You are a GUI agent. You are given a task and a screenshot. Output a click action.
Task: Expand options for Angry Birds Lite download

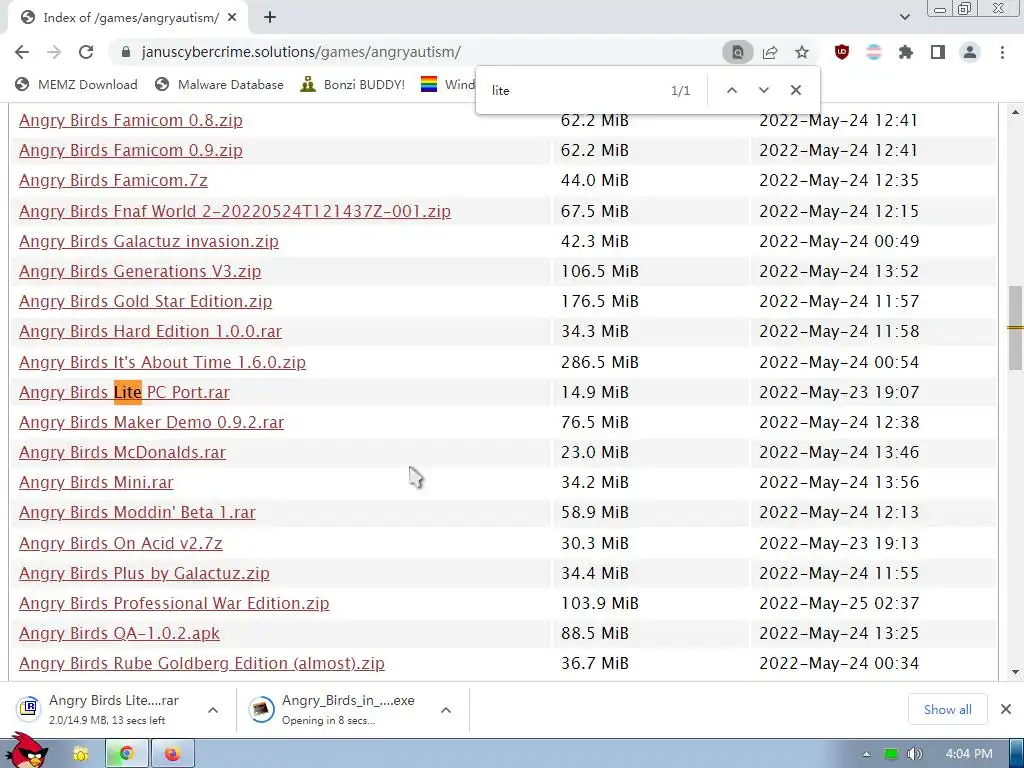pos(213,710)
